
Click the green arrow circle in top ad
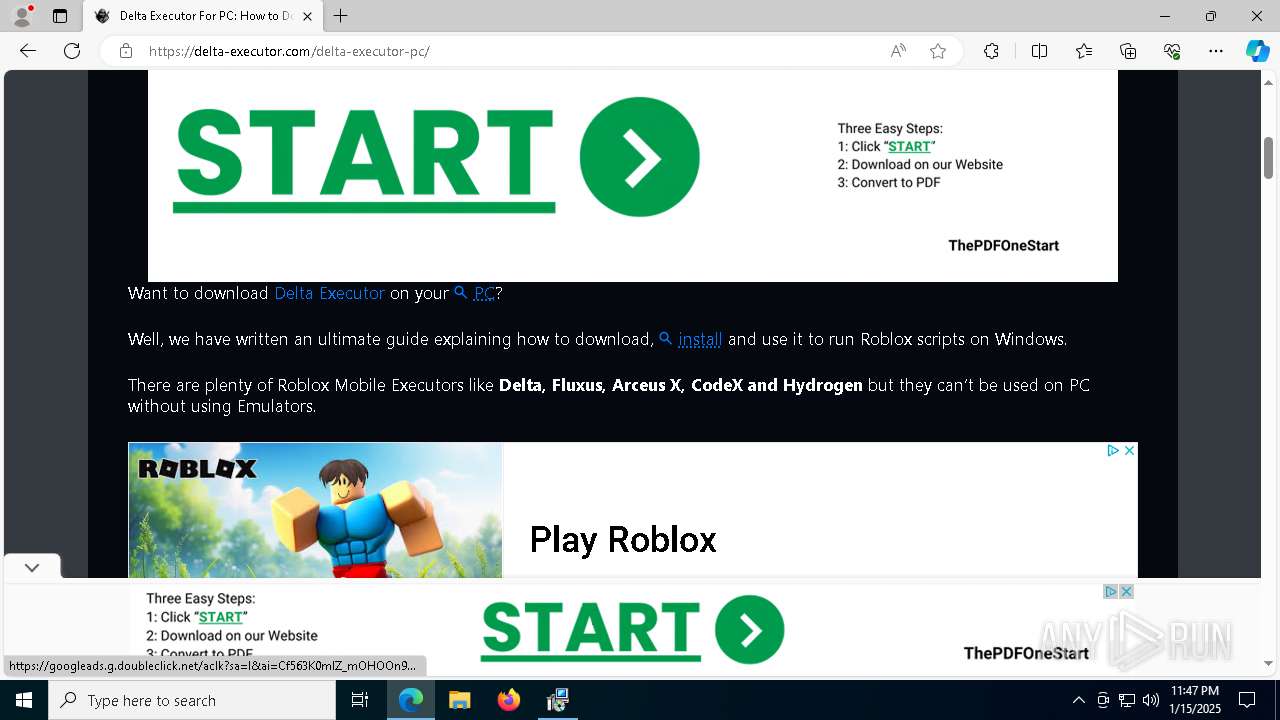(640, 157)
